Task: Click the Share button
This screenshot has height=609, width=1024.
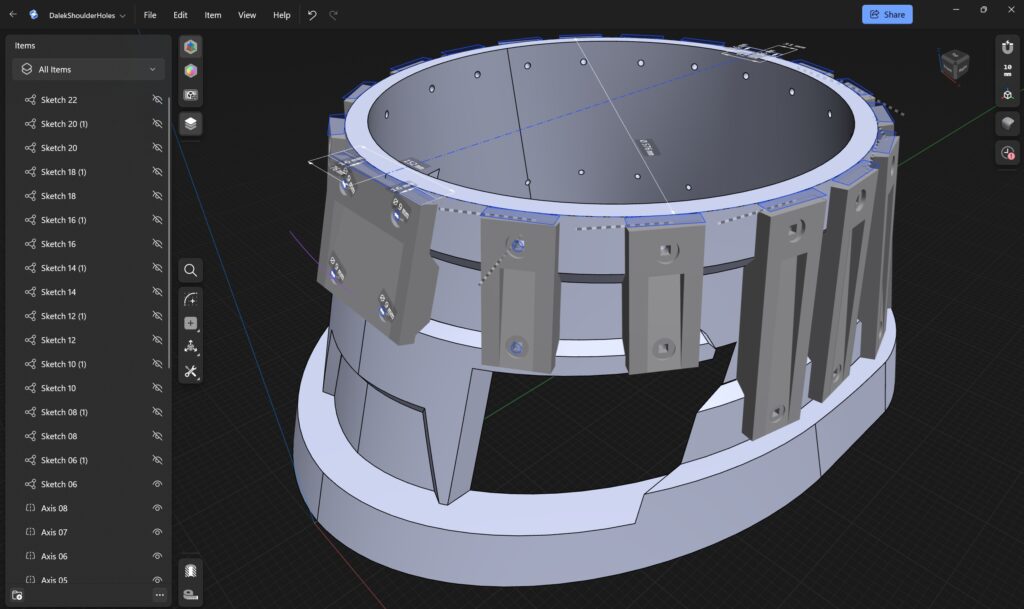Action: (x=886, y=15)
